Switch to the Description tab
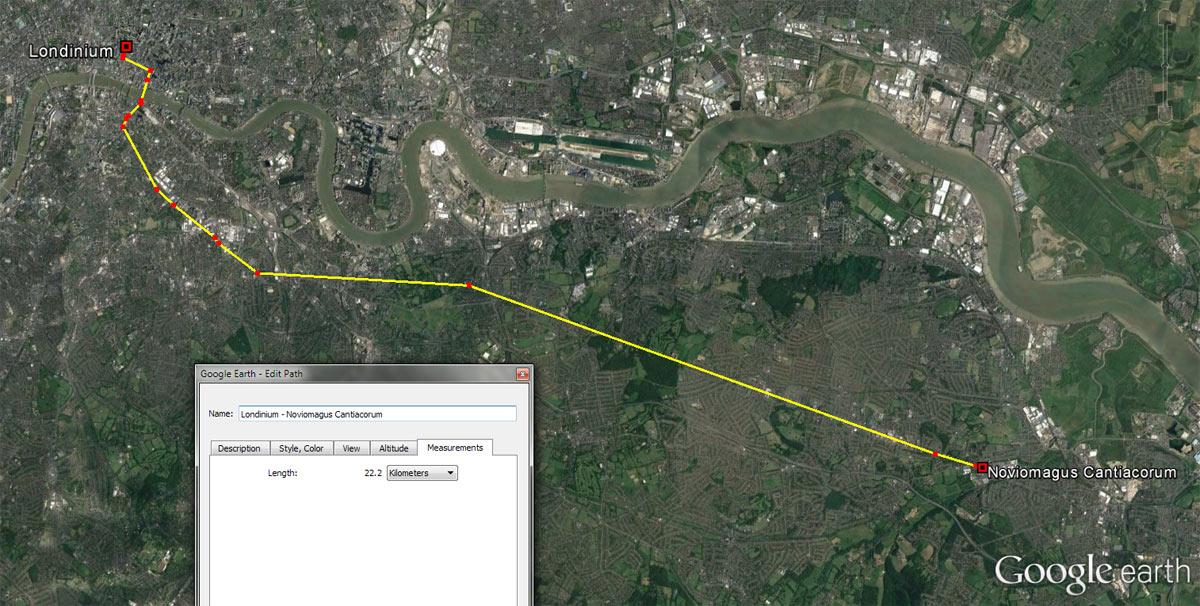Viewport: 1200px width, 606px height. pos(239,448)
